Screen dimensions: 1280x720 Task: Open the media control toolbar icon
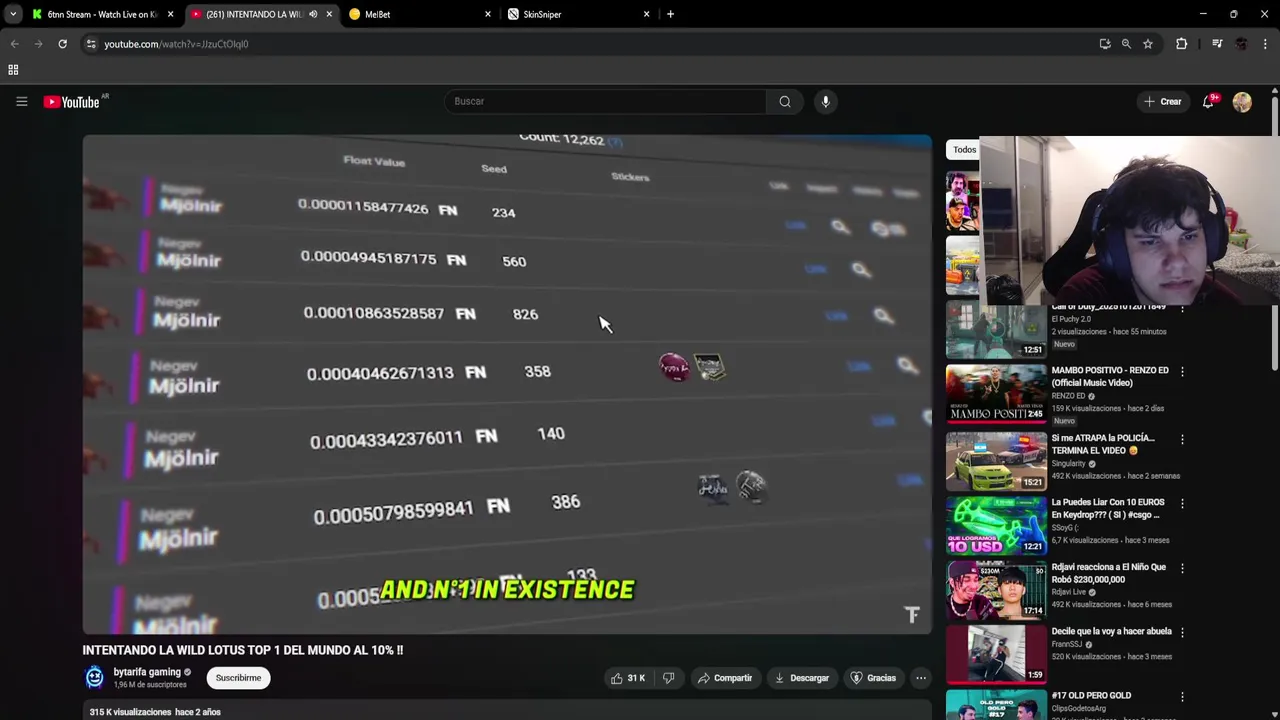coord(1217,44)
